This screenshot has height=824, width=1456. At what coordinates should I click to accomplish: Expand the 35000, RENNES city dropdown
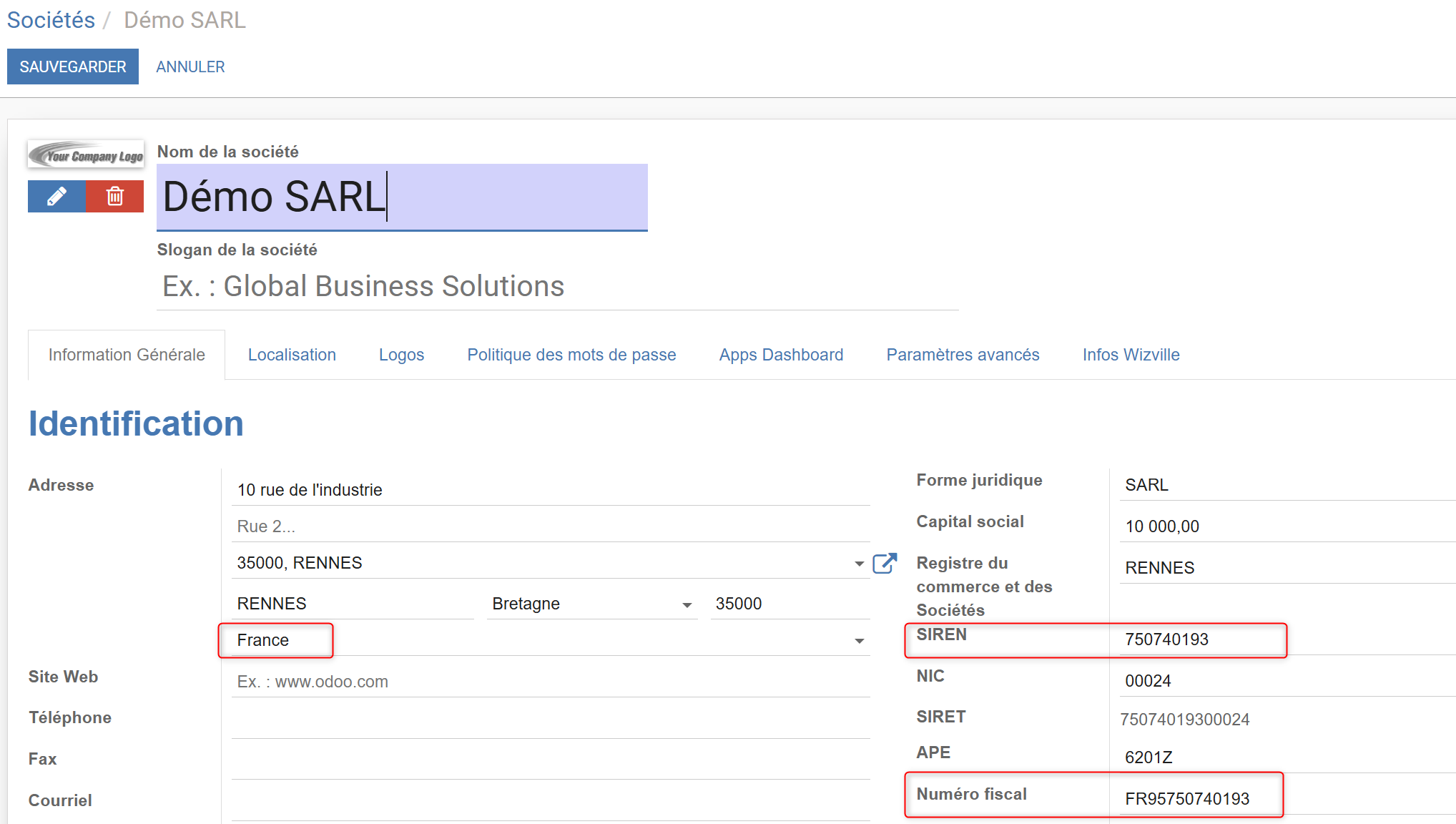point(859,564)
